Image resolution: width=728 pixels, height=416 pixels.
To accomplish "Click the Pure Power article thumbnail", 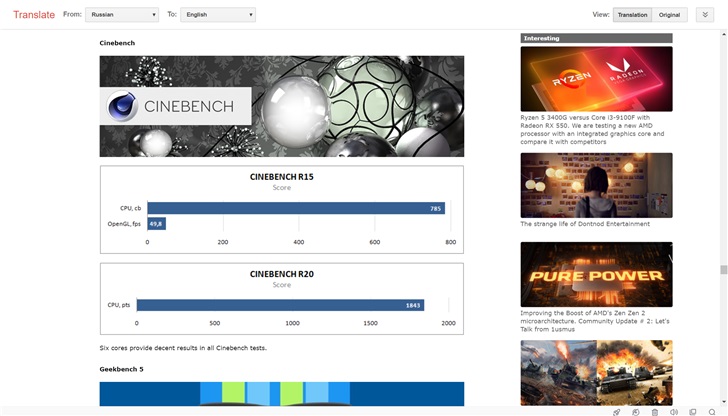I will pos(596,274).
